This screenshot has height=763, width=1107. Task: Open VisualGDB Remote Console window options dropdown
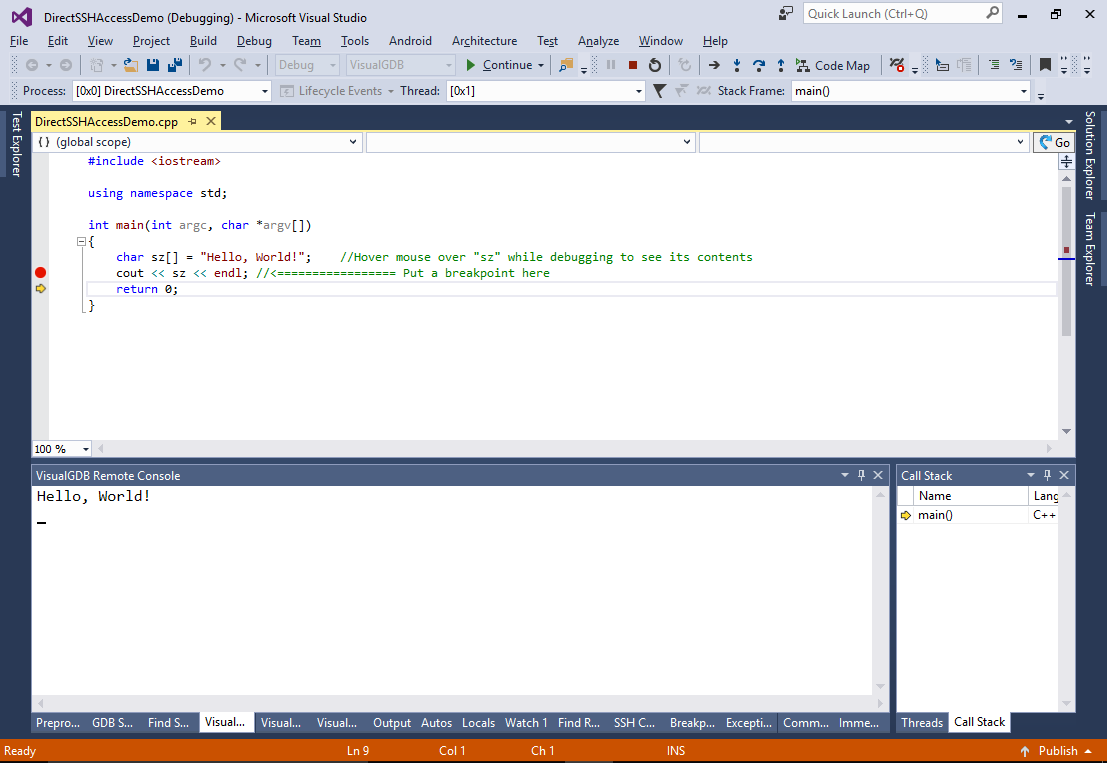[844, 475]
